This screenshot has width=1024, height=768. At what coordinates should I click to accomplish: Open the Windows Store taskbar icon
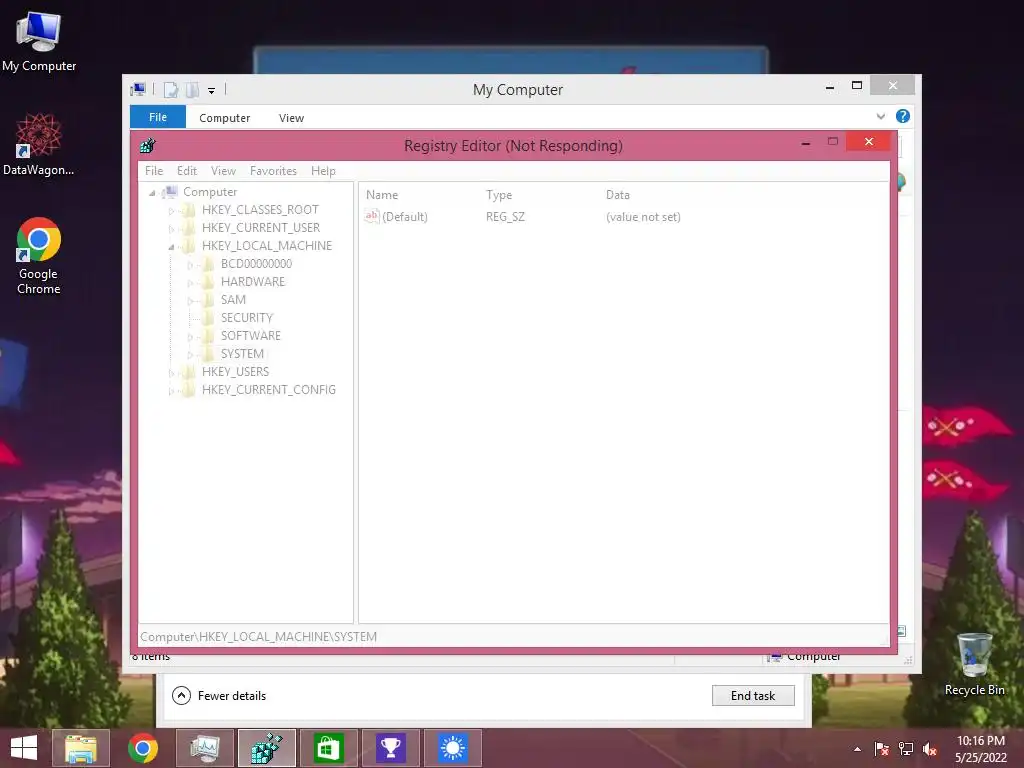pos(328,748)
